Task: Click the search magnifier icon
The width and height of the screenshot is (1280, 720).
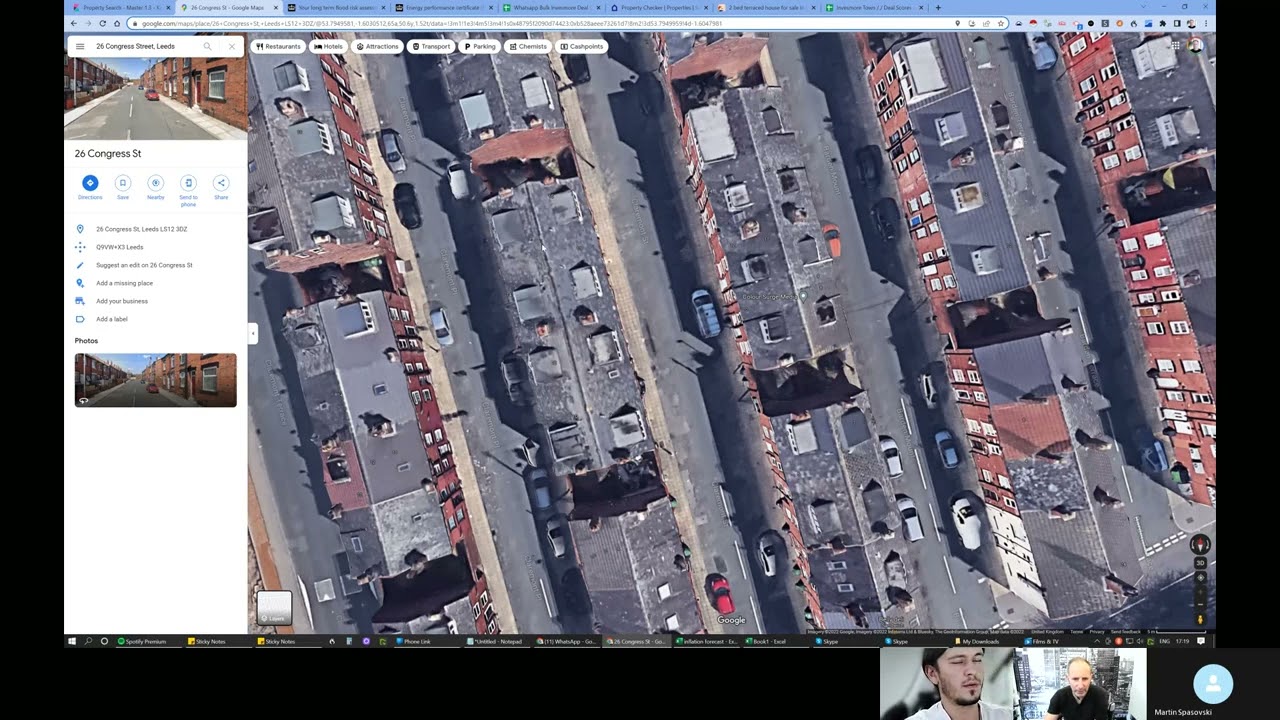Action: point(208,46)
